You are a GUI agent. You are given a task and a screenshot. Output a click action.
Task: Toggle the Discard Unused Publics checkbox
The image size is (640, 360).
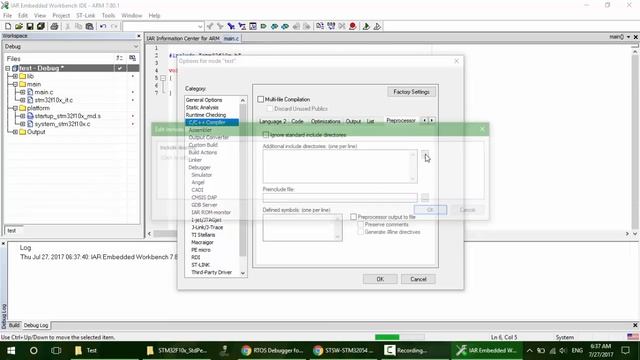[x=269, y=109]
